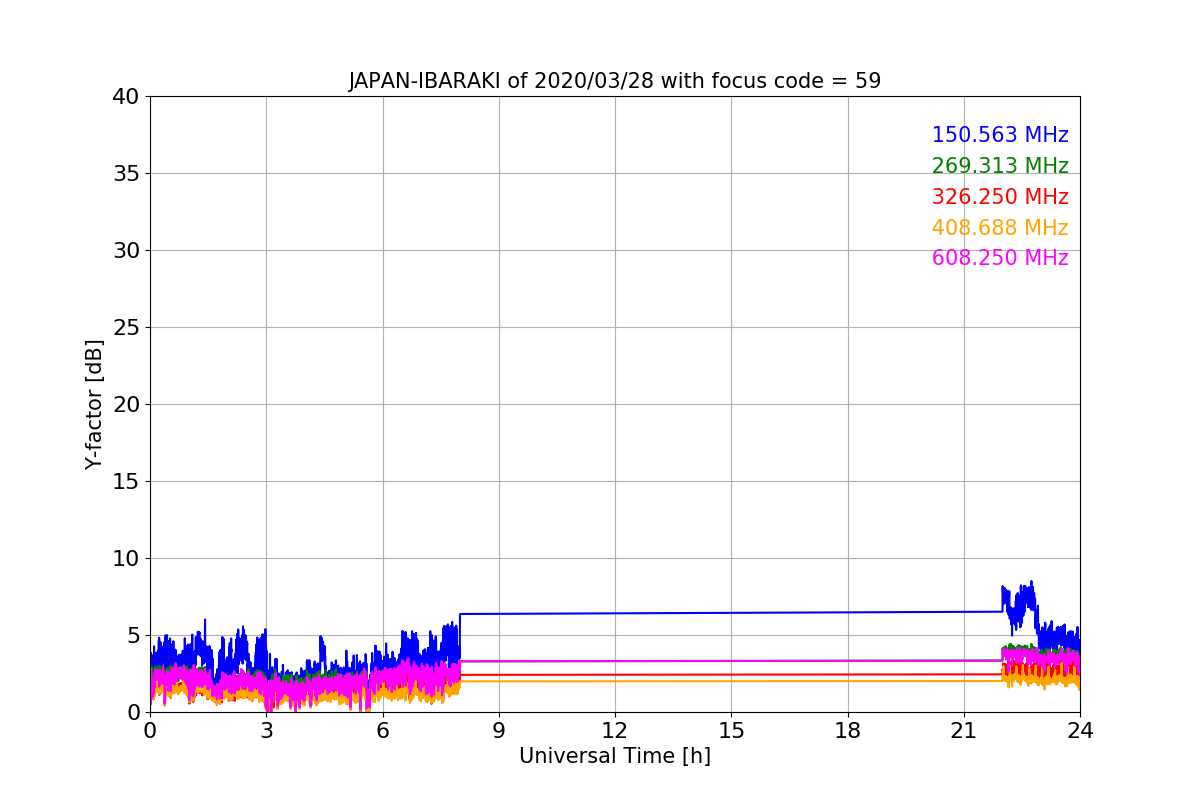Click y-axis tick label 30

click(126, 251)
